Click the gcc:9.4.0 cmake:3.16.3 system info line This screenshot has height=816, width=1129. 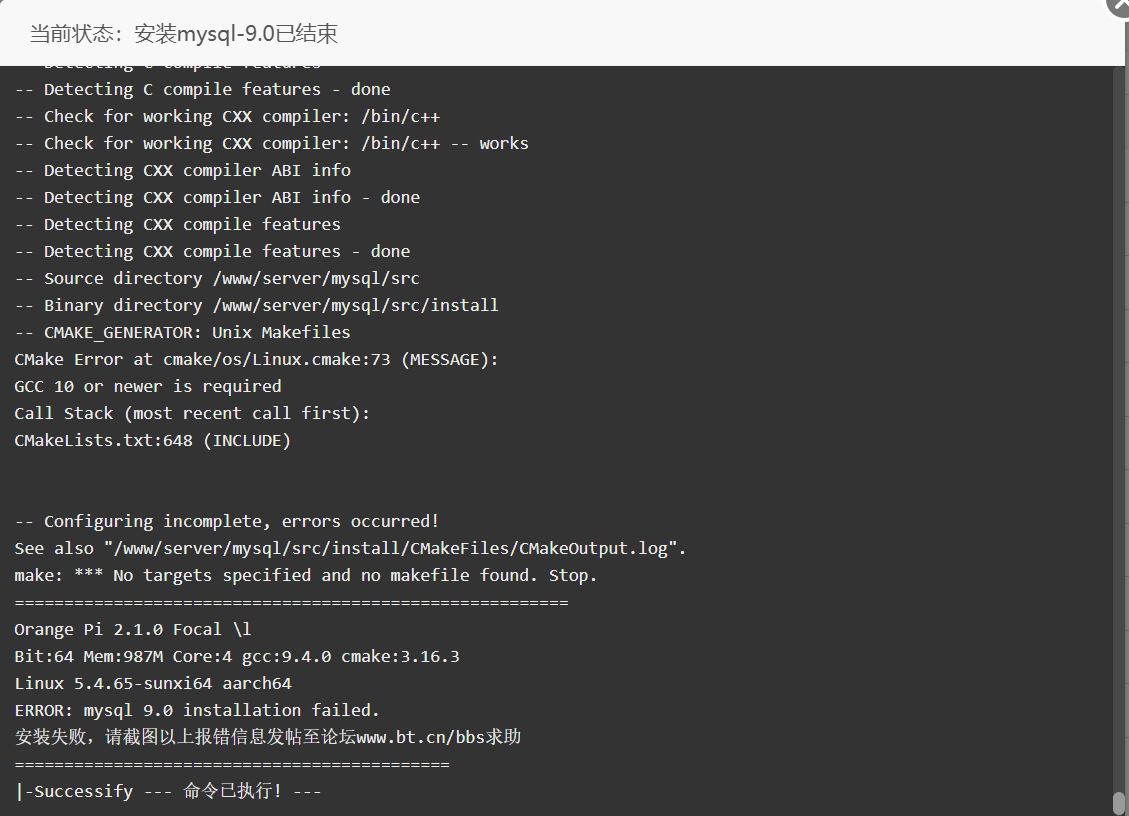click(237, 657)
